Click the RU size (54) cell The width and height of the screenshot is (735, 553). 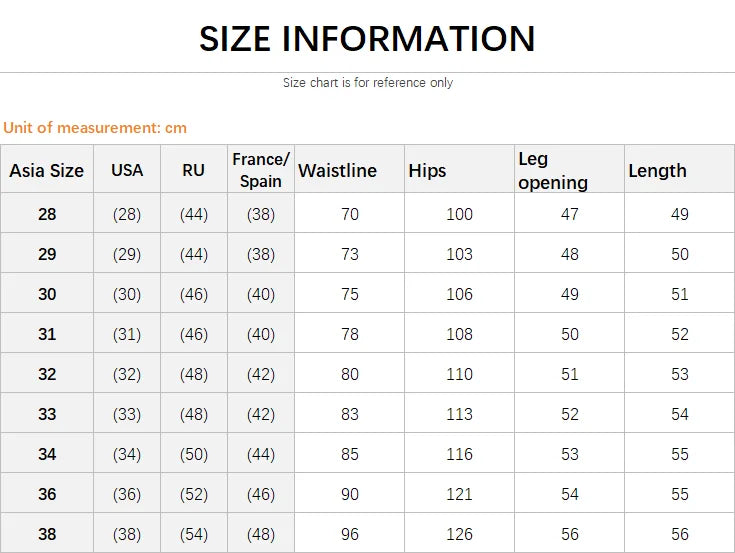pyautogui.click(x=193, y=534)
